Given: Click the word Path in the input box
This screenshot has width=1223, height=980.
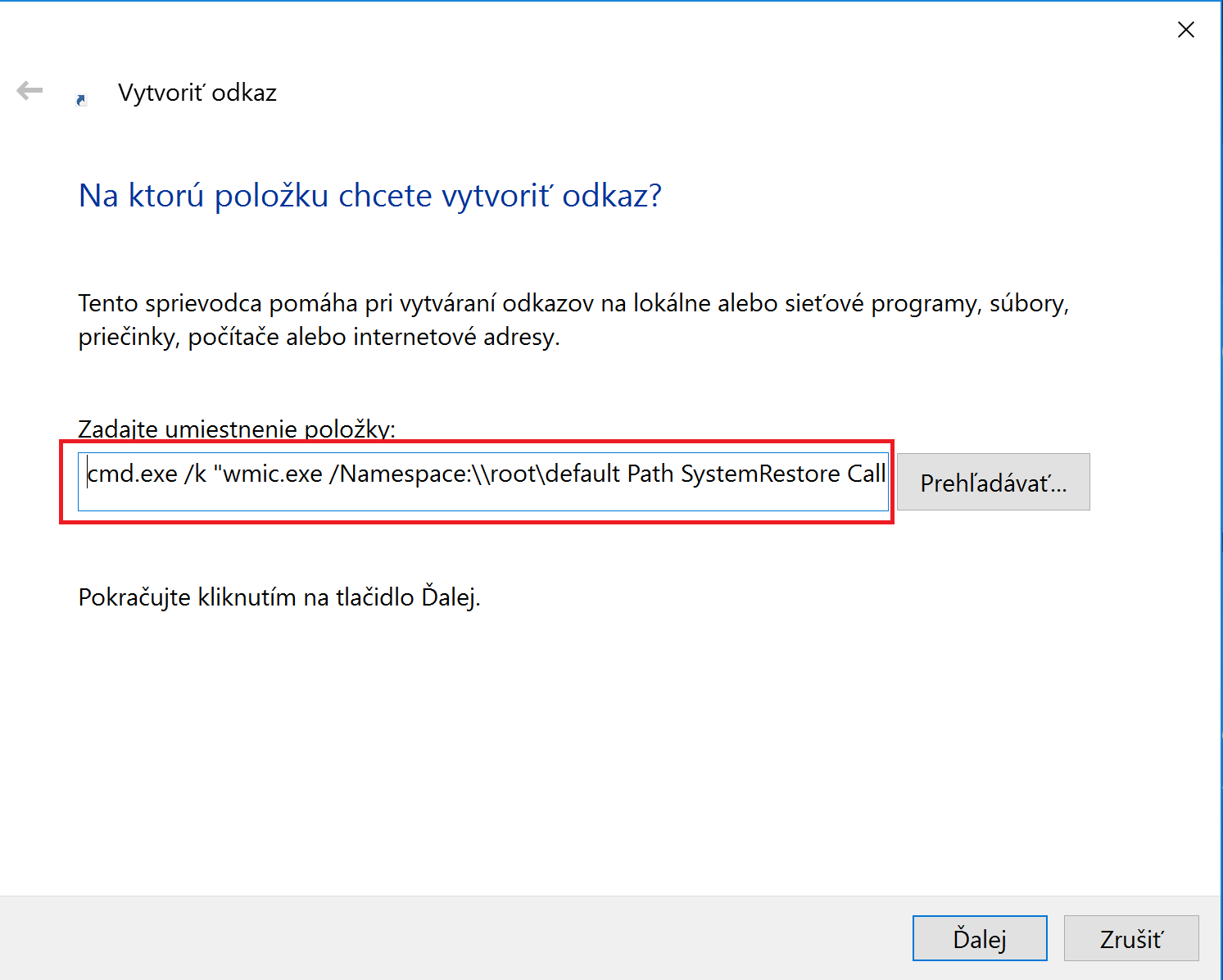Looking at the screenshot, I should pyautogui.click(x=650, y=474).
